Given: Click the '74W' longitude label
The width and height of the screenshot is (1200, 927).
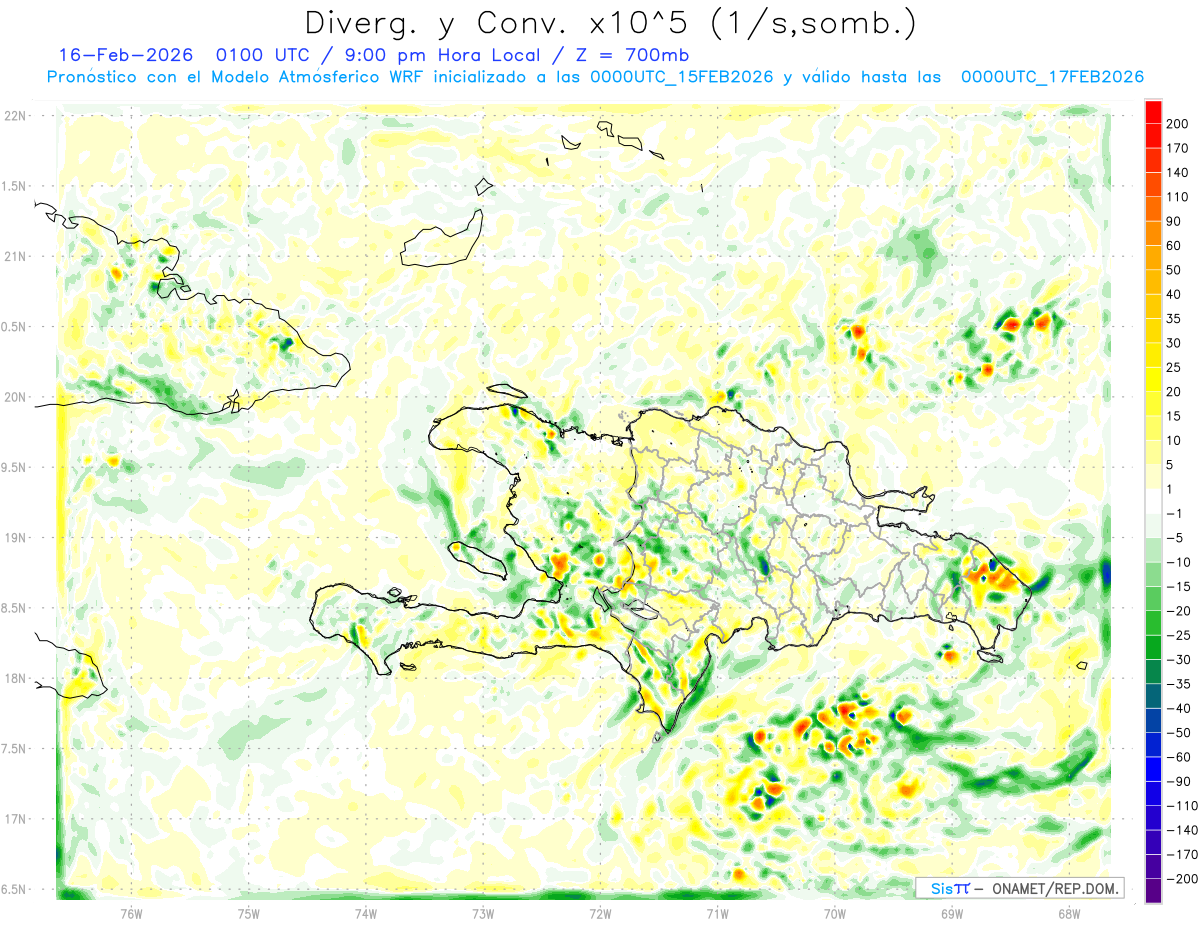Looking at the screenshot, I should [x=365, y=913].
